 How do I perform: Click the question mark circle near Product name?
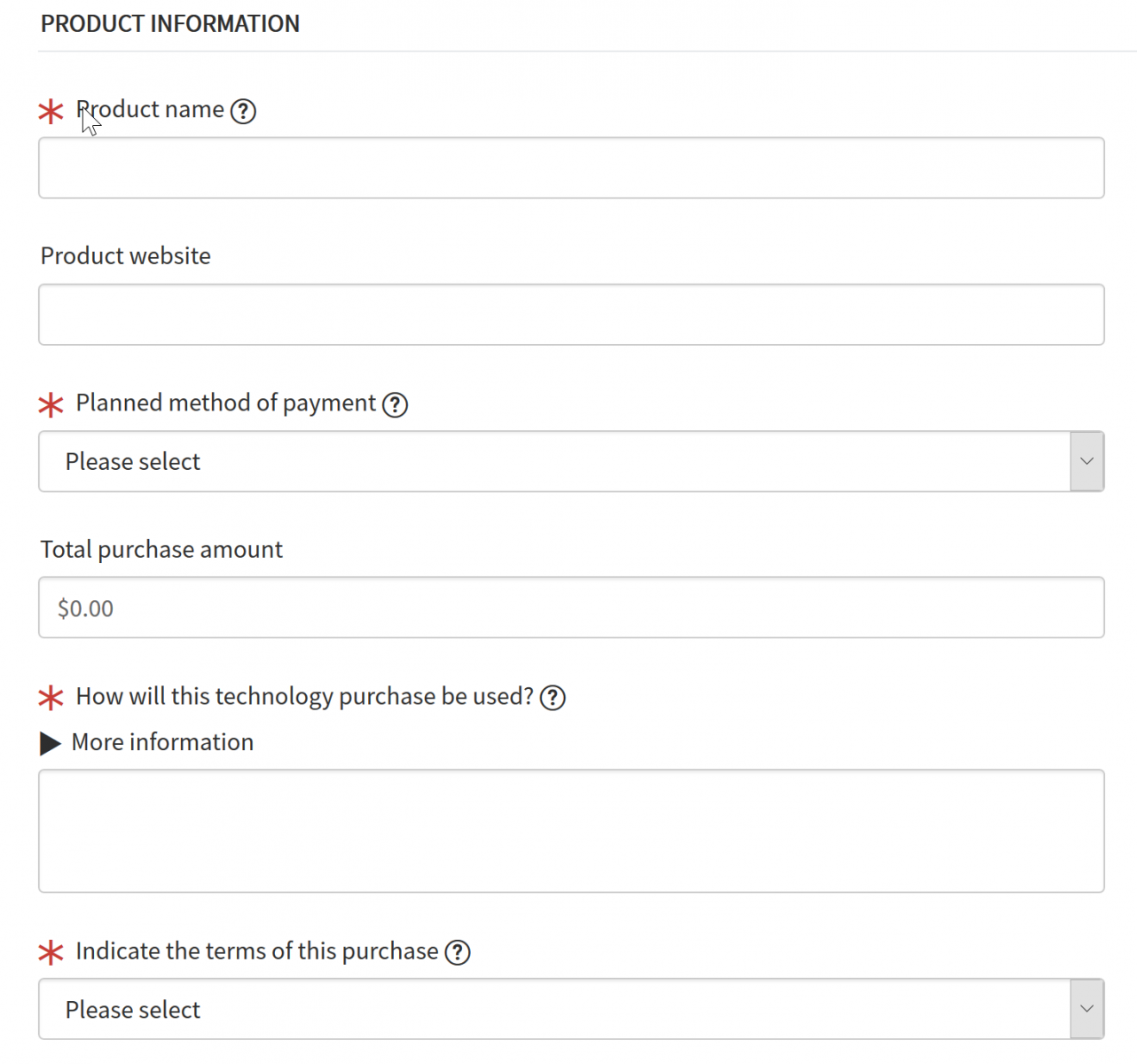coord(243,111)
